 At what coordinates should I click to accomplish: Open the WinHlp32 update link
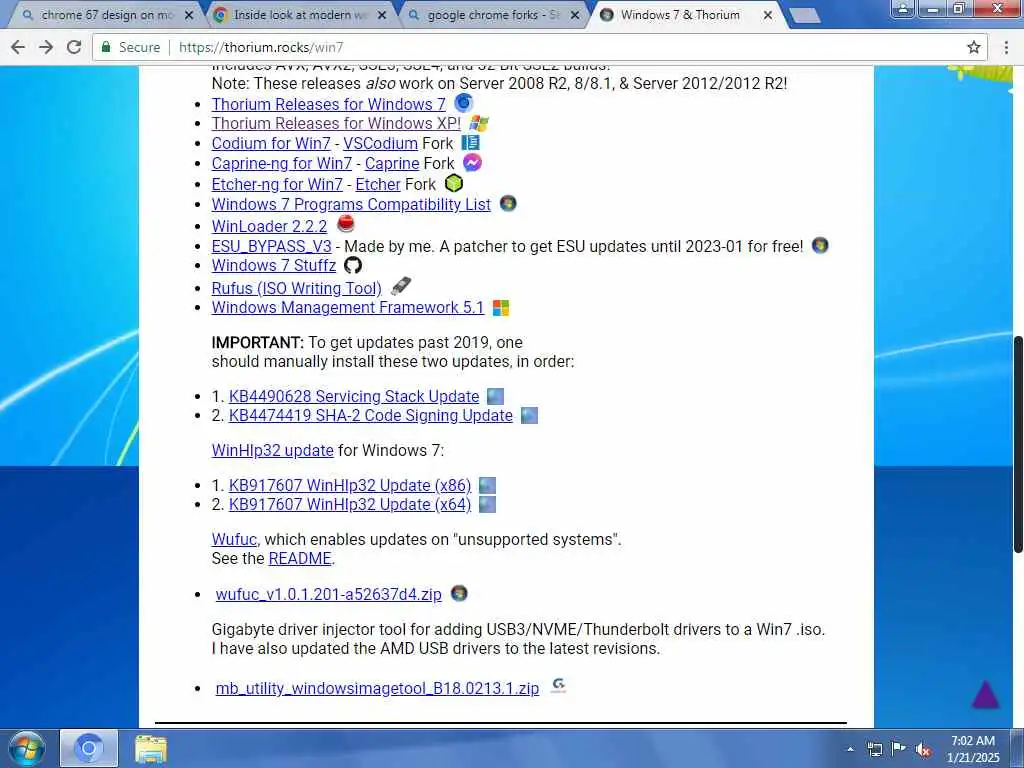(x=272, y=450)
